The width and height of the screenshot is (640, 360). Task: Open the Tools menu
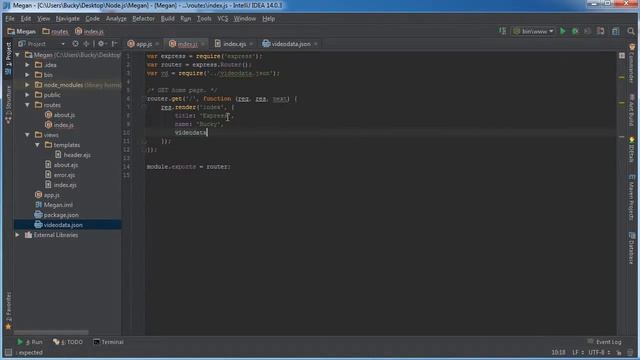[204, 19]
